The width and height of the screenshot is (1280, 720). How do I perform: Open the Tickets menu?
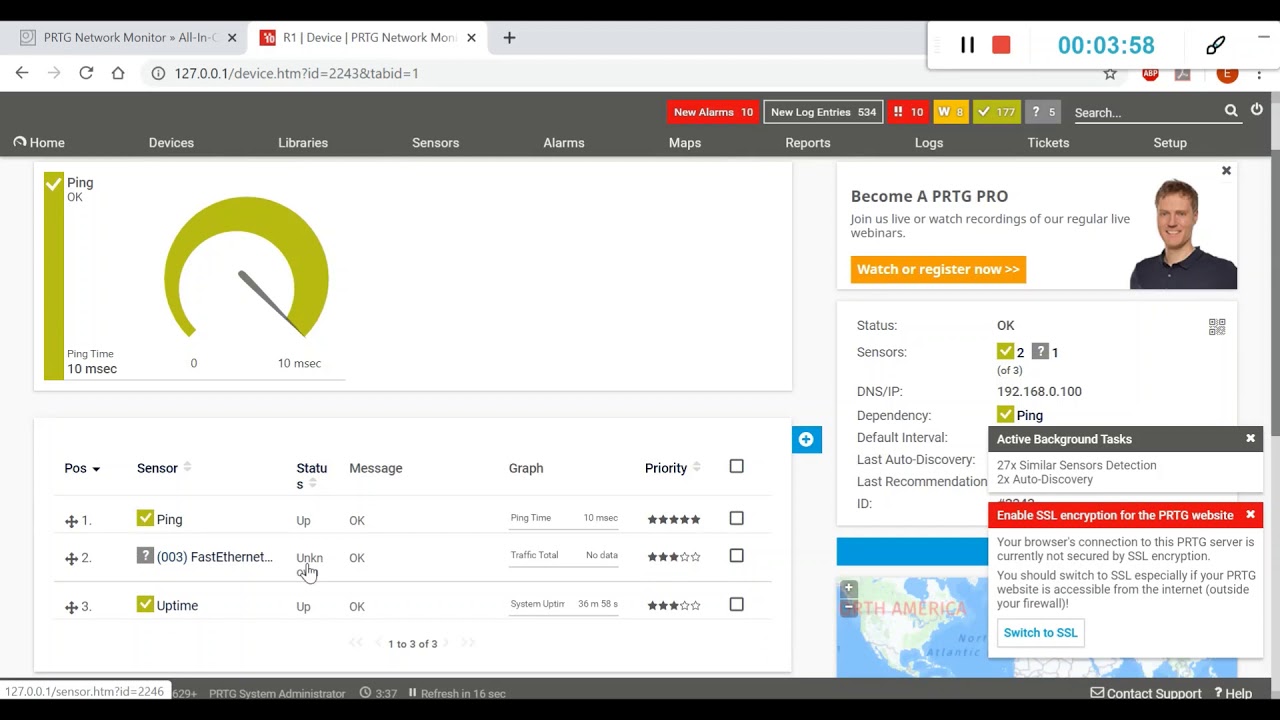click(x=1048, y=143)
